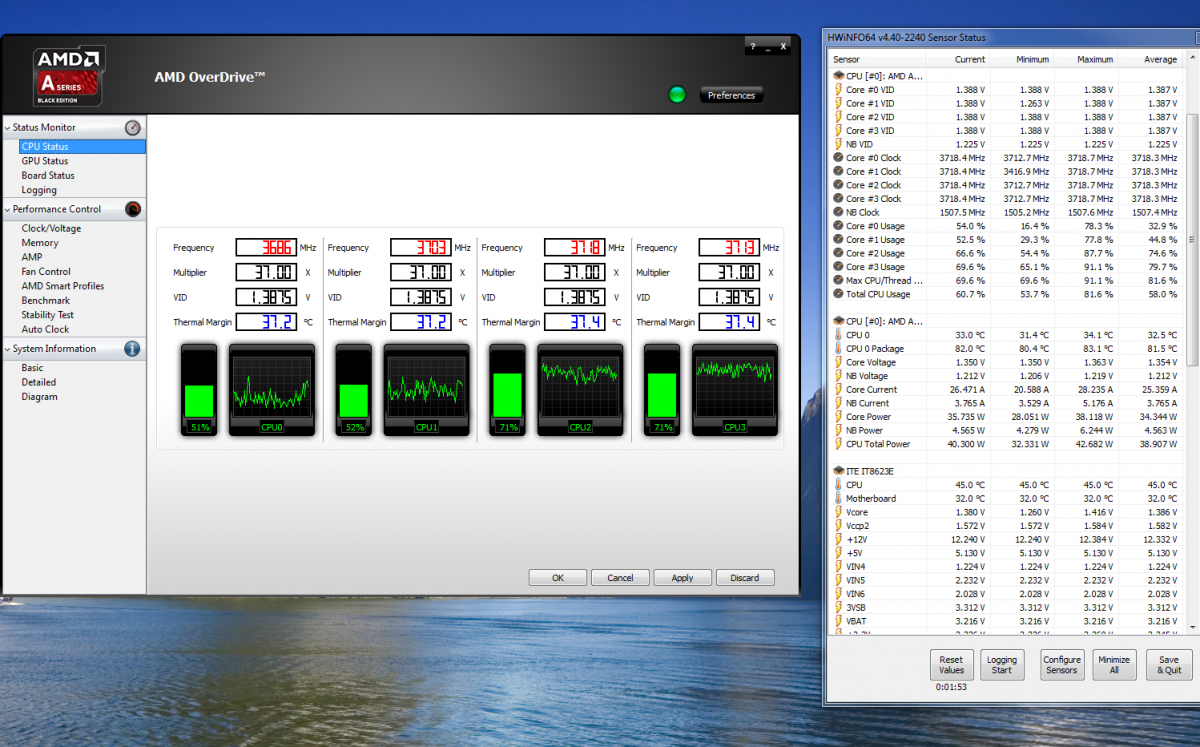Click the CPU0 usage history graph
Screen dimensions: 1200x747
pos(272,389)
